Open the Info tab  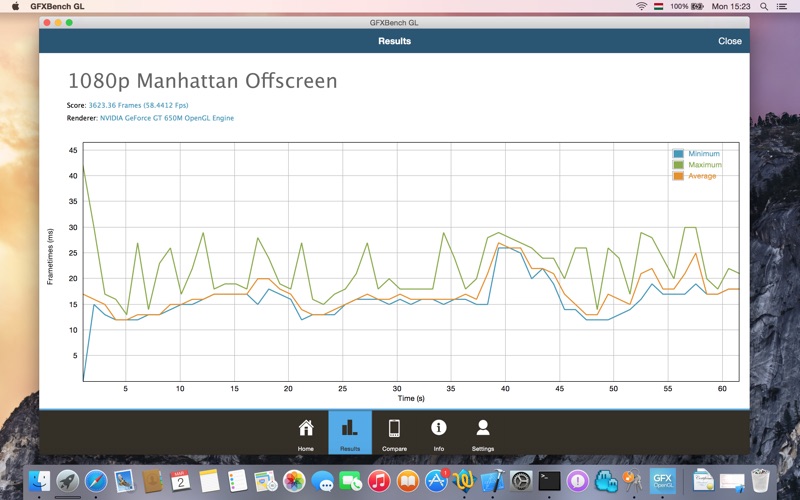[x=439, y=433]
